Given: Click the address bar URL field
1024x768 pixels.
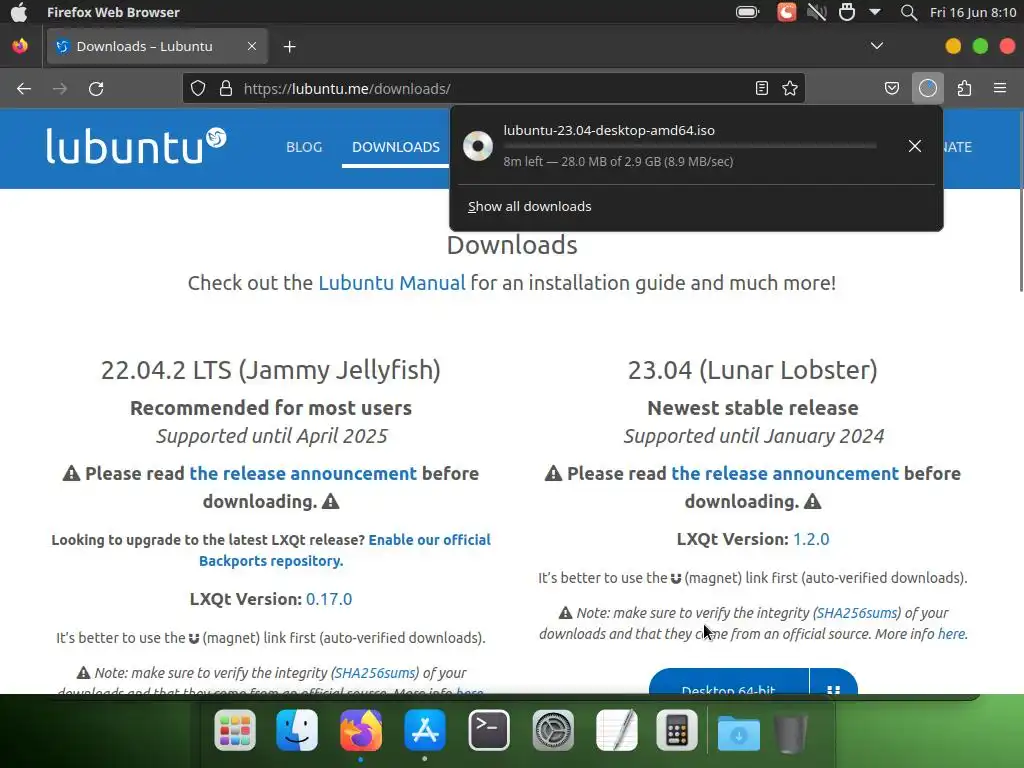Looking at the screenshot, I should [x=496, y=89].
